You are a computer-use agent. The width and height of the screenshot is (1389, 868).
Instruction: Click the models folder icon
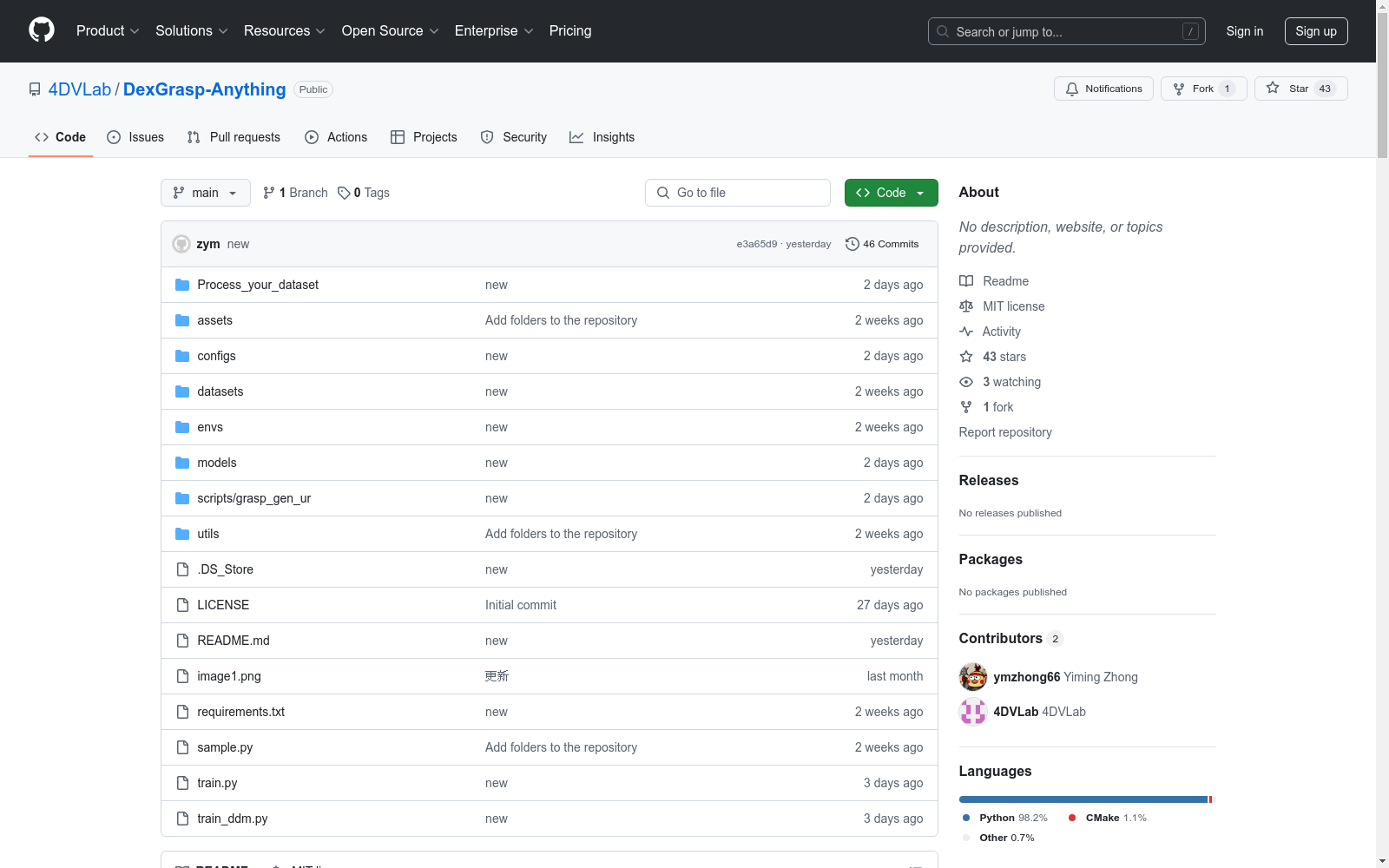[x=182, y=463]
